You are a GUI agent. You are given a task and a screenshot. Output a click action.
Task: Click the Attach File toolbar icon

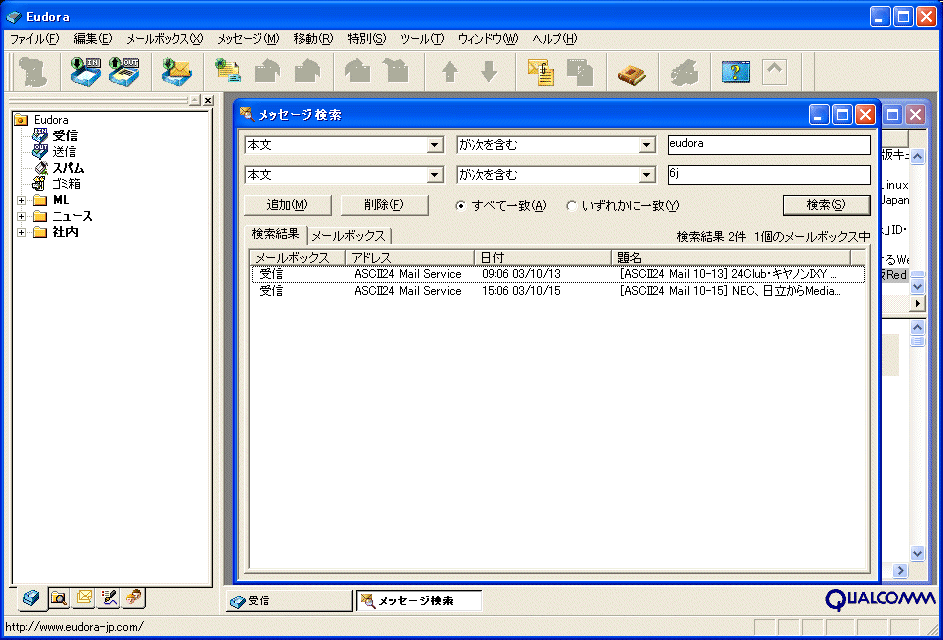pos(541,72)
